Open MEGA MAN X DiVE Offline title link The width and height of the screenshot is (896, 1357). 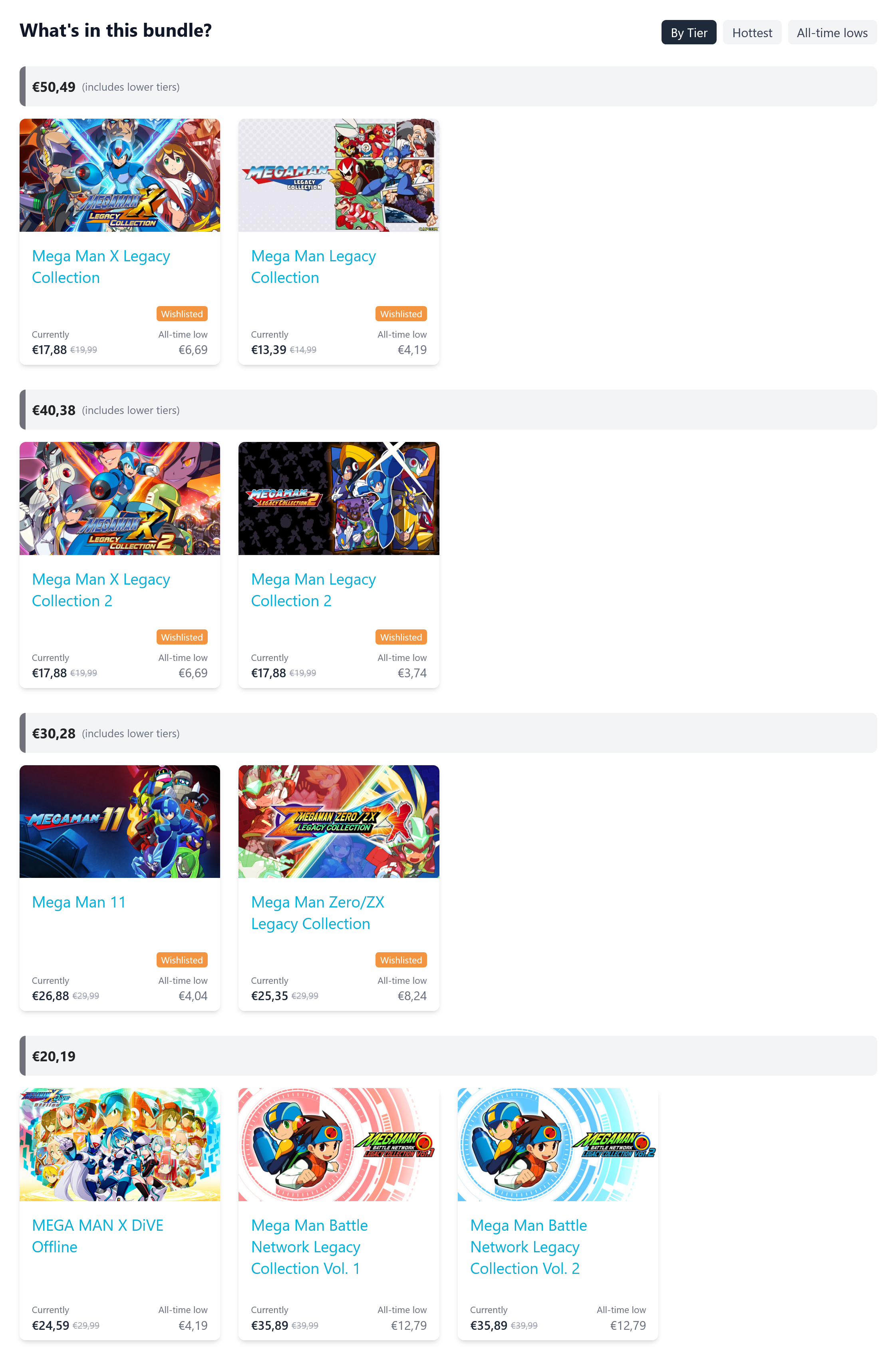point(98,1236)
